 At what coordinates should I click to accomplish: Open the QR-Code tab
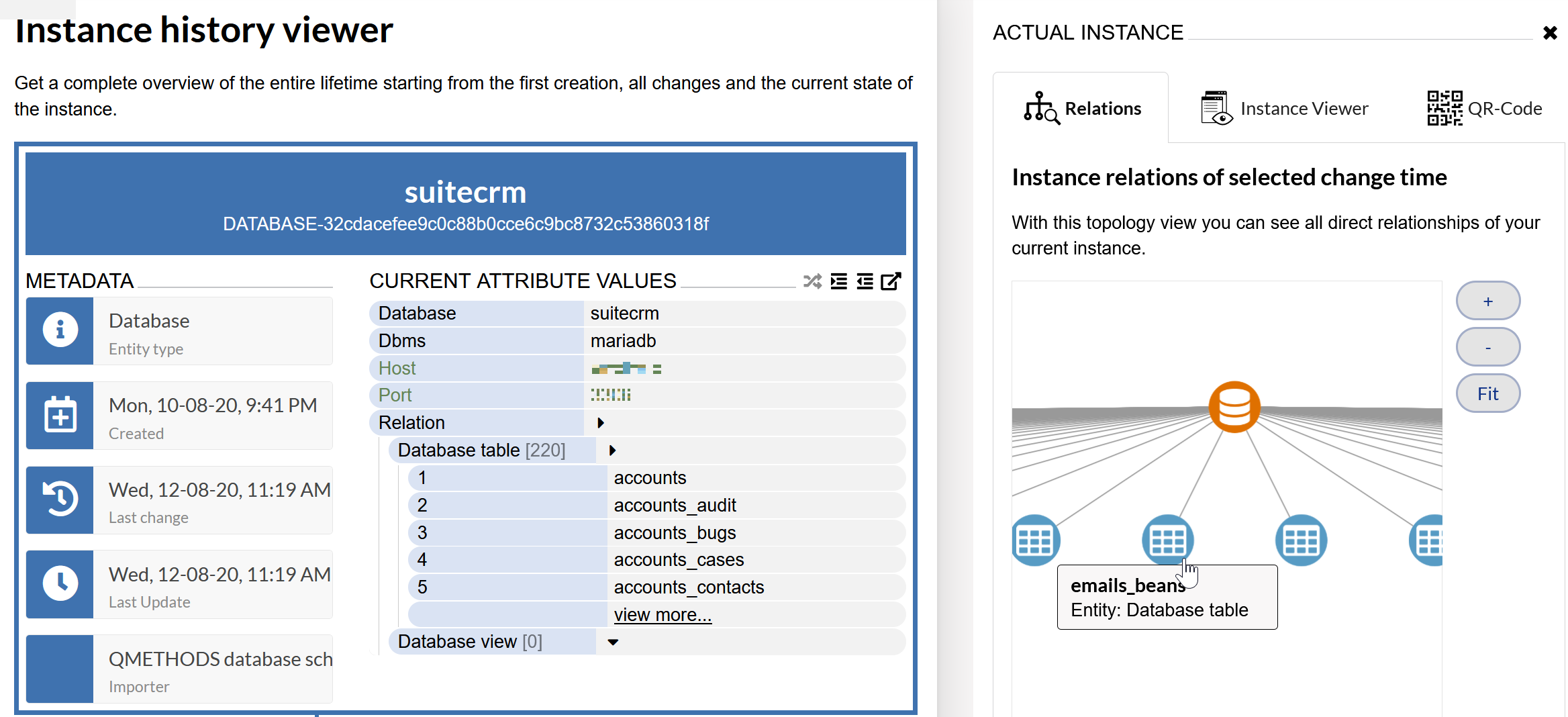pos(1485,108)
